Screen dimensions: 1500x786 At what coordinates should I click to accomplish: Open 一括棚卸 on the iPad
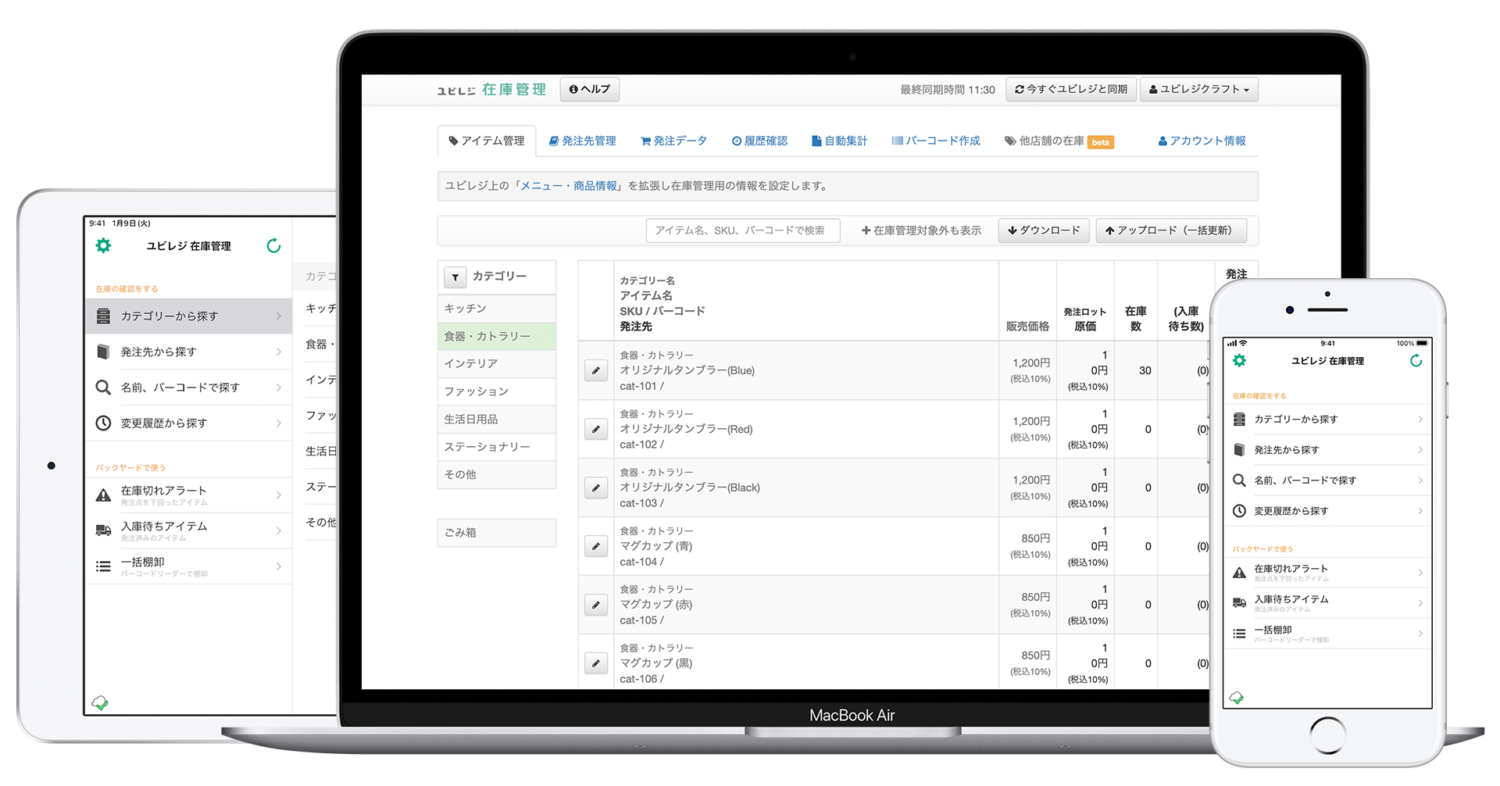pos(188,567)
